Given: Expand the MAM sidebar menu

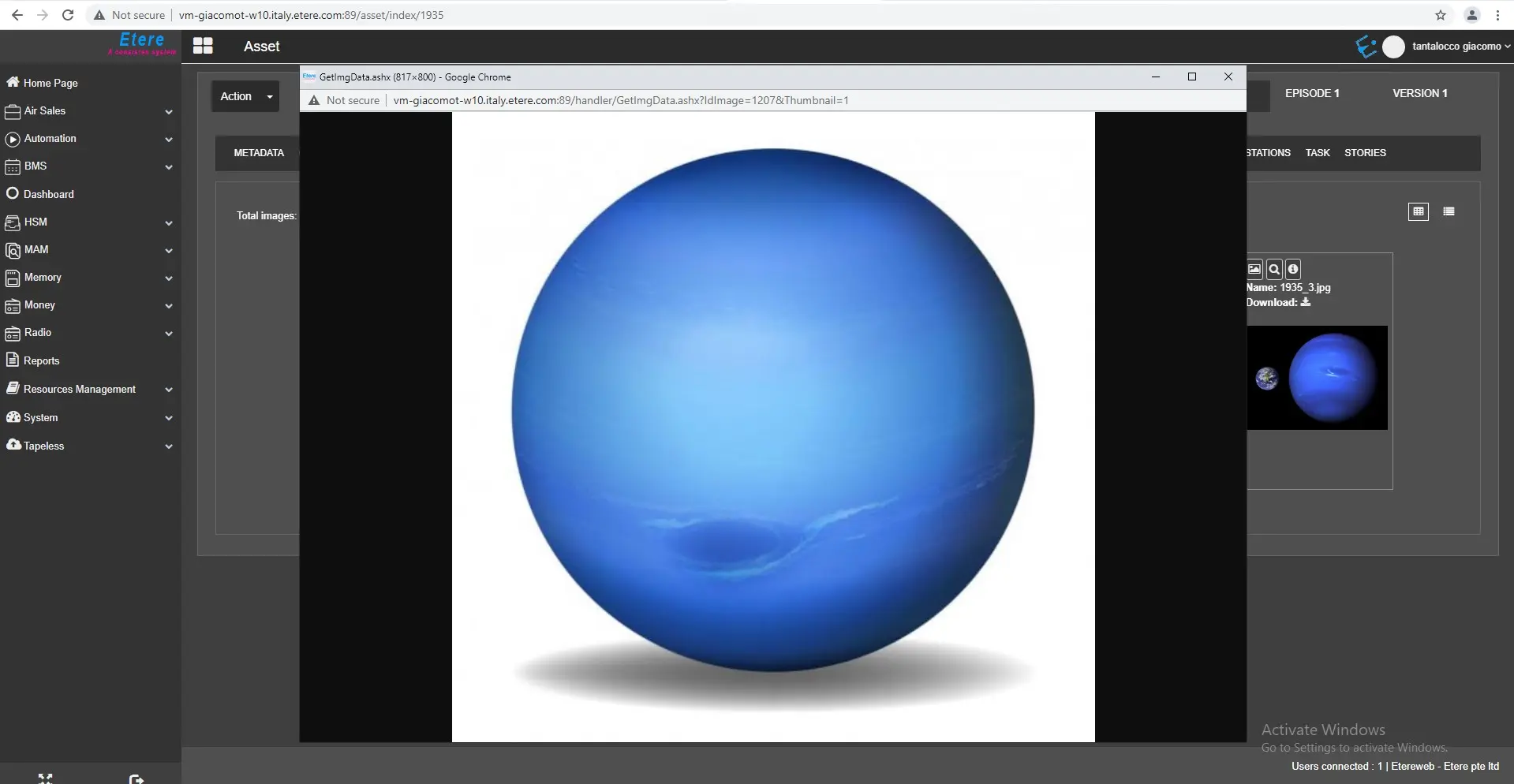Looking at the screenshot, I should coord(88,250).
